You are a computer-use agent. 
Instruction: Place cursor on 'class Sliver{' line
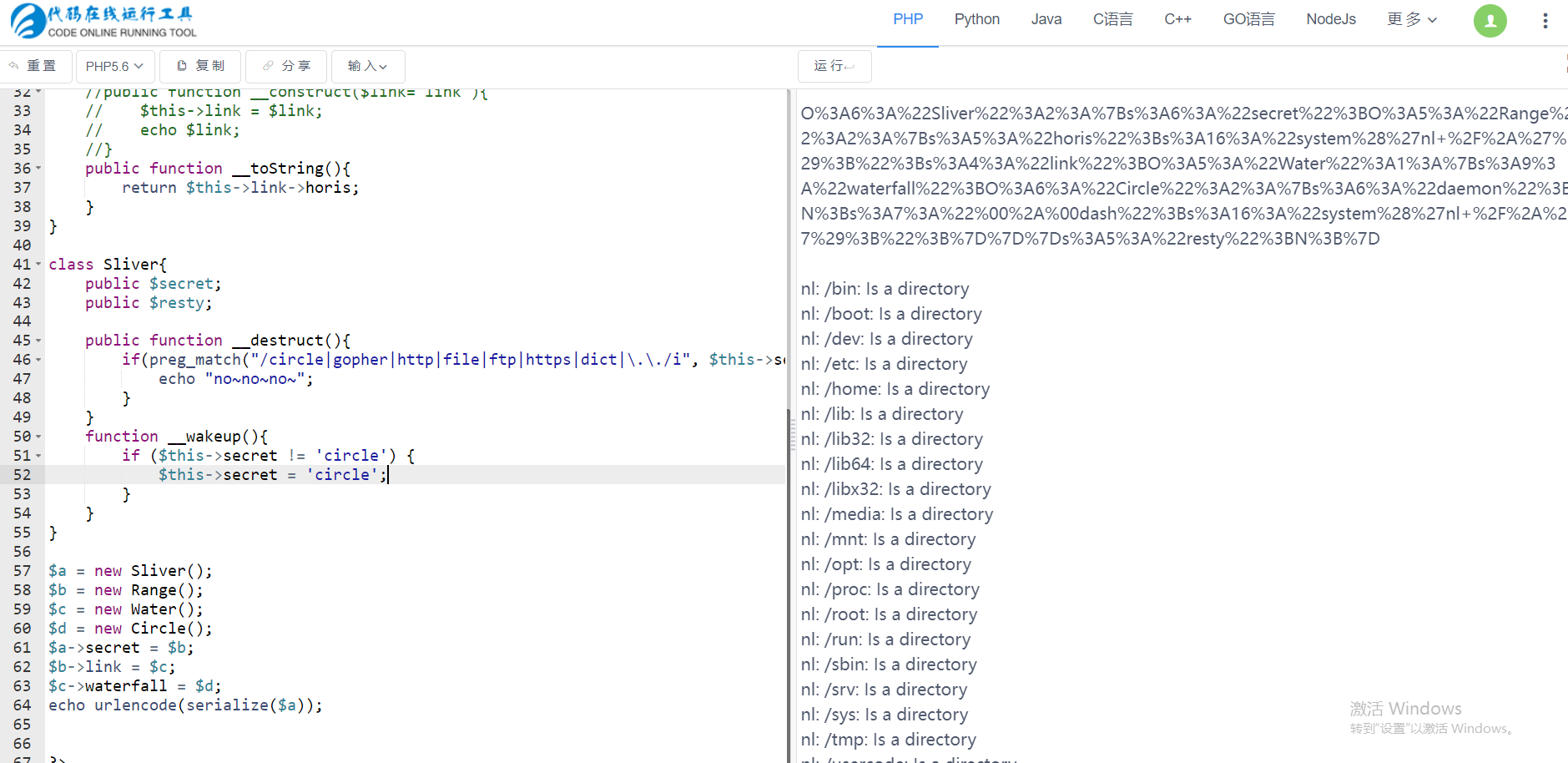(x=108, y=265)
